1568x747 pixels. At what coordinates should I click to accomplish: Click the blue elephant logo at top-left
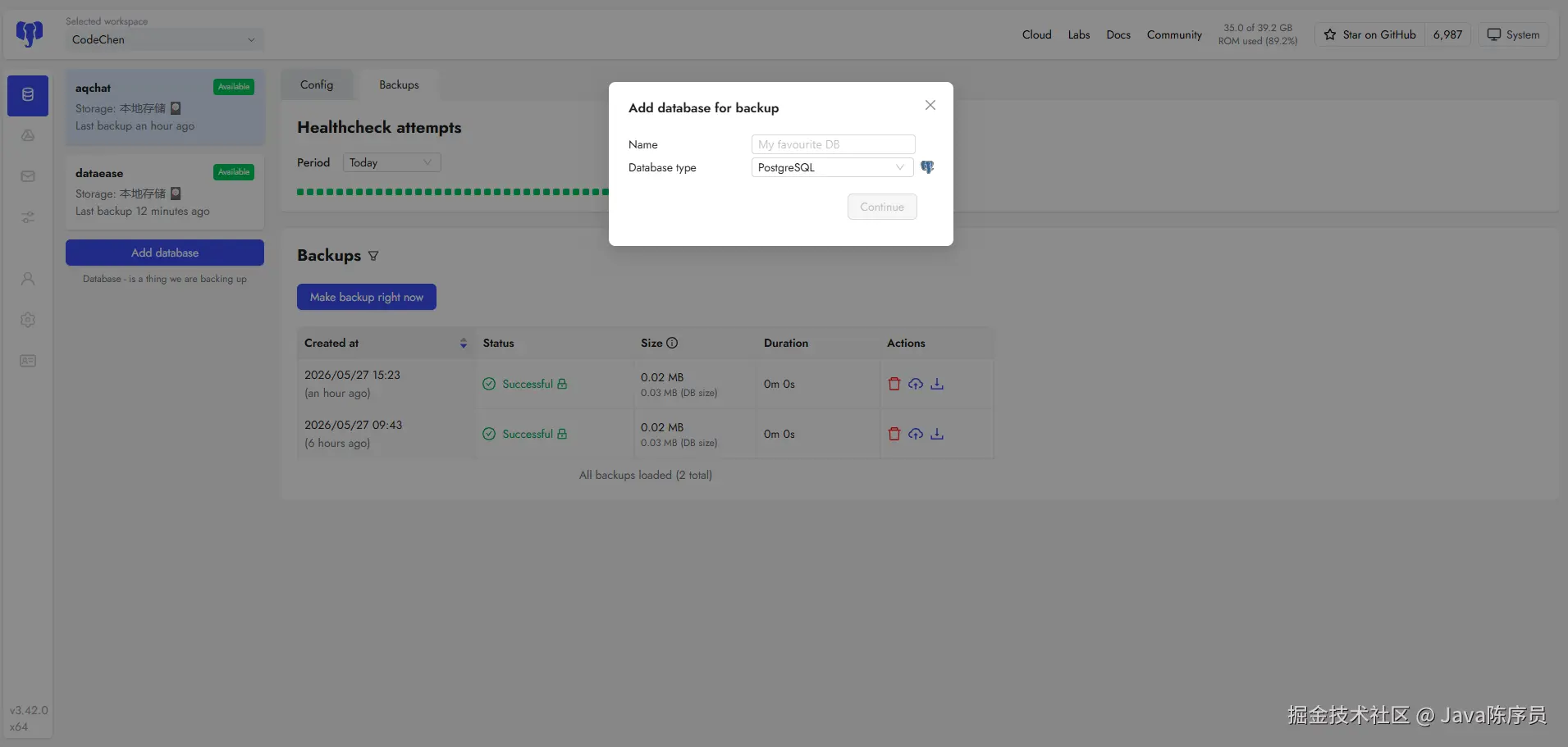(x=30, y=34)
